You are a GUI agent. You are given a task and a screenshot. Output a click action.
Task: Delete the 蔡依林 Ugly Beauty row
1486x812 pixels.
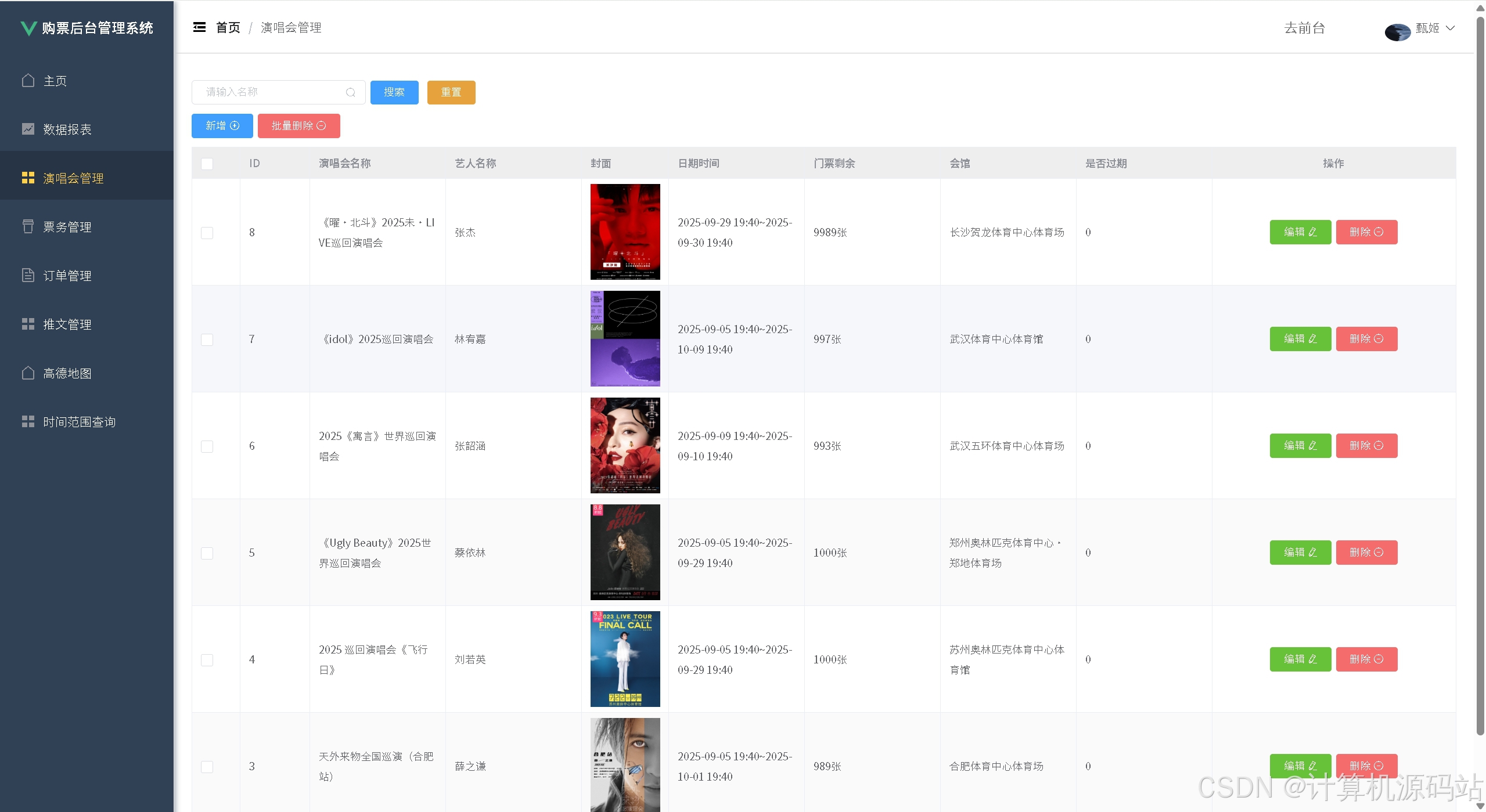pos(1366,553)
